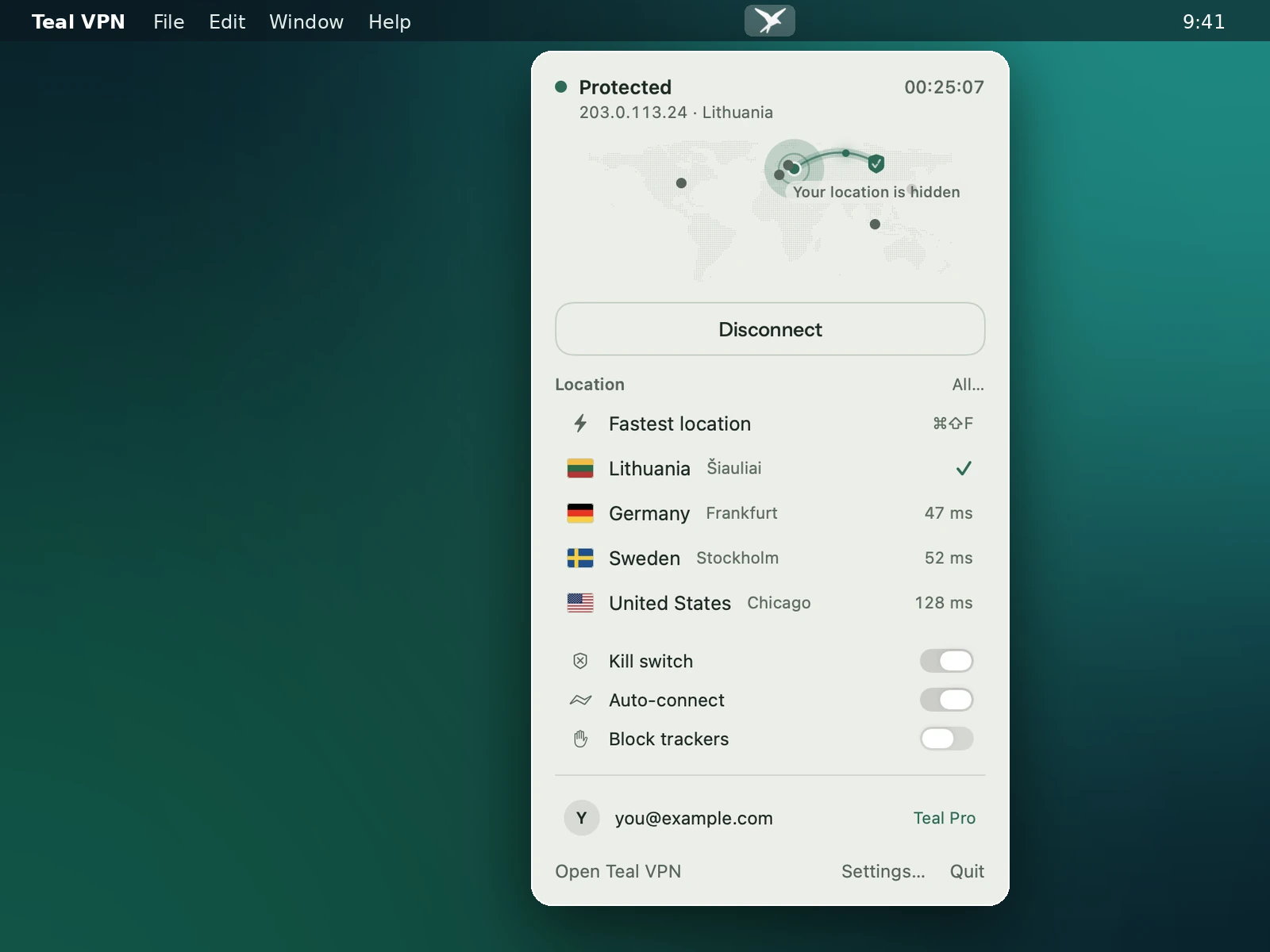Viewport: 1270px width, 952px height.
Task: Click the Y account avatar
Action: pyautogui.click(x=582, y=818)
